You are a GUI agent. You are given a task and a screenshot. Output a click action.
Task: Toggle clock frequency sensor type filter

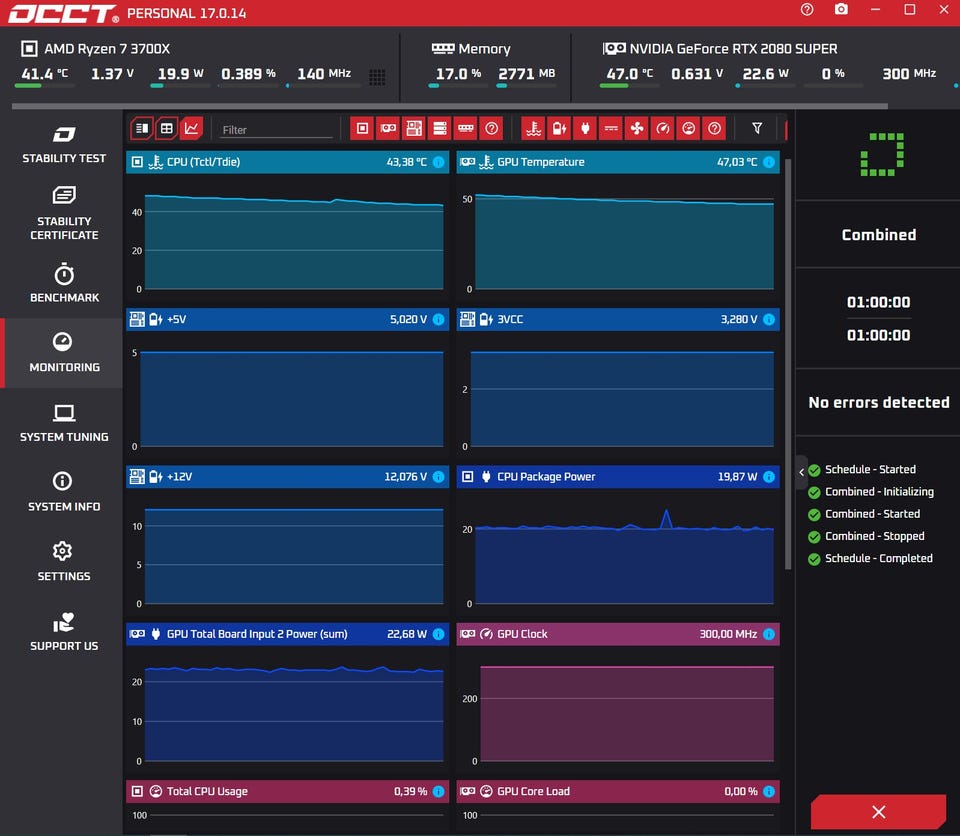click(x=662, y=129)
